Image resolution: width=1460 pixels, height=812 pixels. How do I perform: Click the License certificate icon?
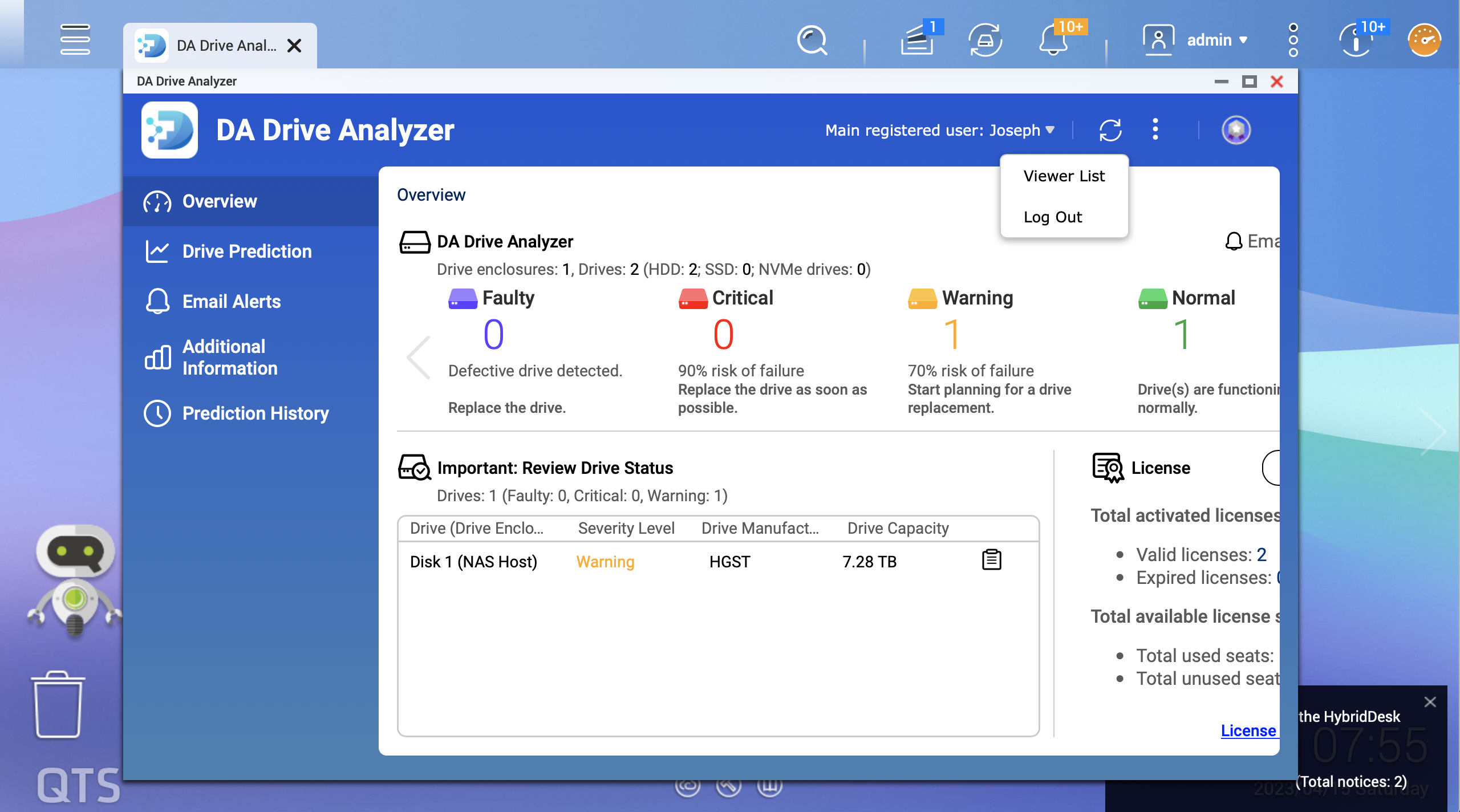(1108, 468)
